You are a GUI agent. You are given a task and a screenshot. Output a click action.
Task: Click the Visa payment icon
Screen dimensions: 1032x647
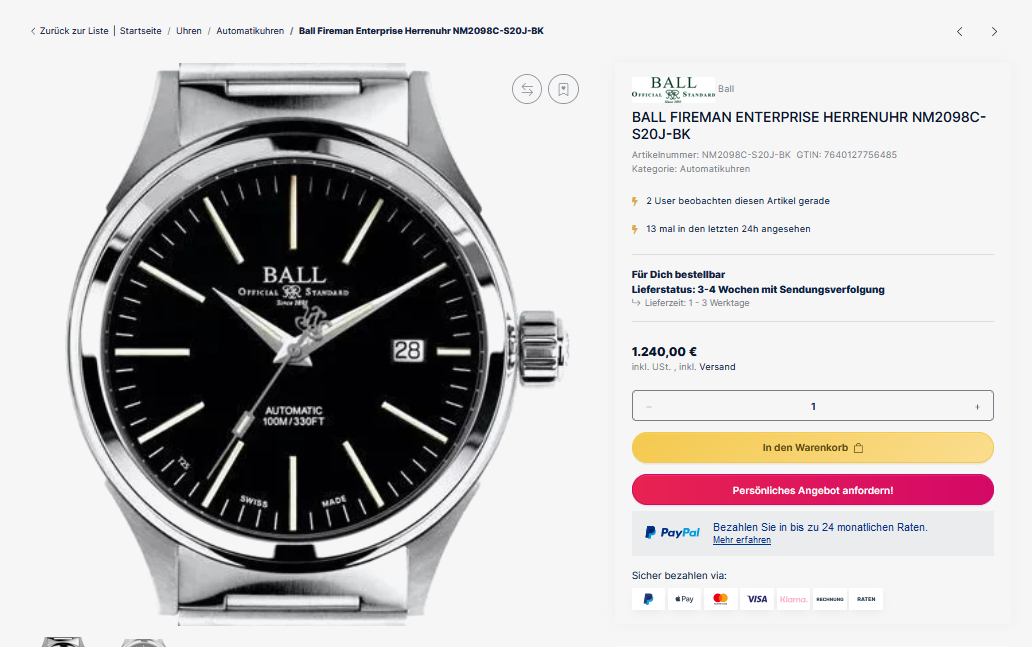pos(757,599)
